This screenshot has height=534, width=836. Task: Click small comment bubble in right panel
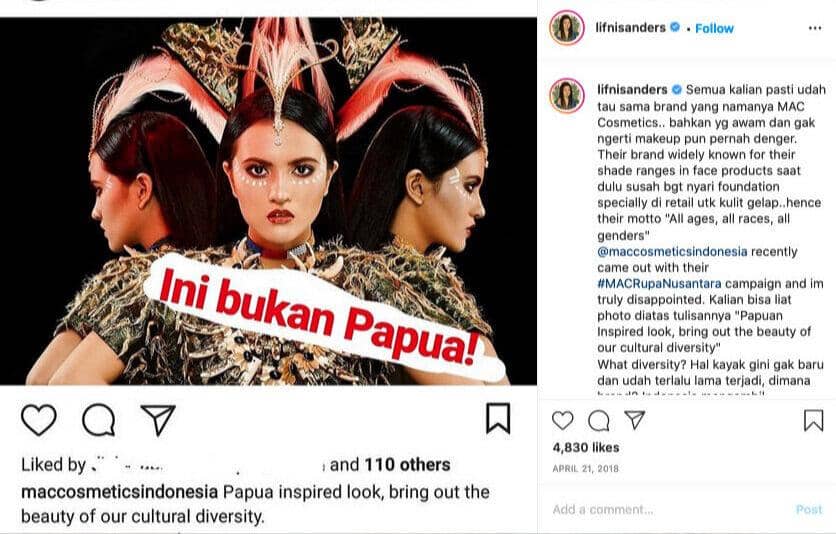(x=599, y=420)
